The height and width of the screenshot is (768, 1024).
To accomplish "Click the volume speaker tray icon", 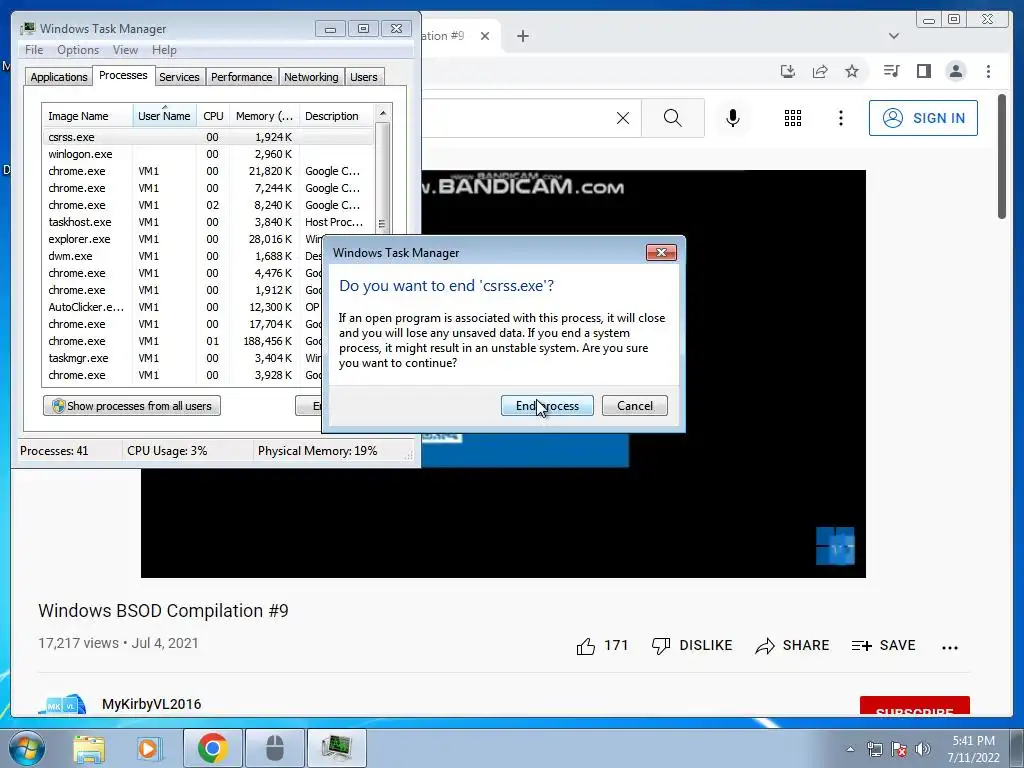I will click(x=923, y=749).
